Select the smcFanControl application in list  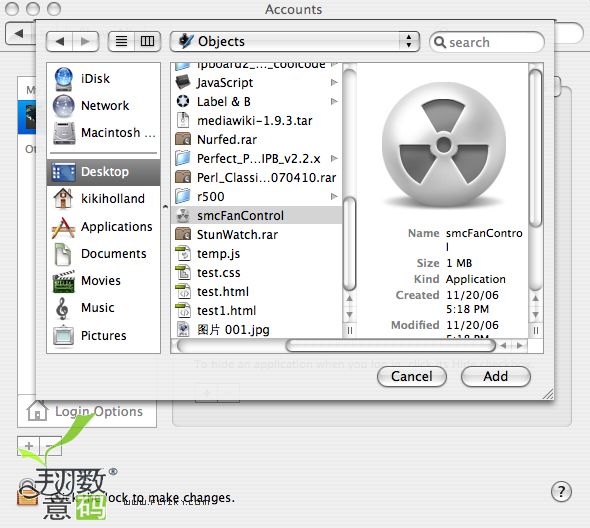257,216
